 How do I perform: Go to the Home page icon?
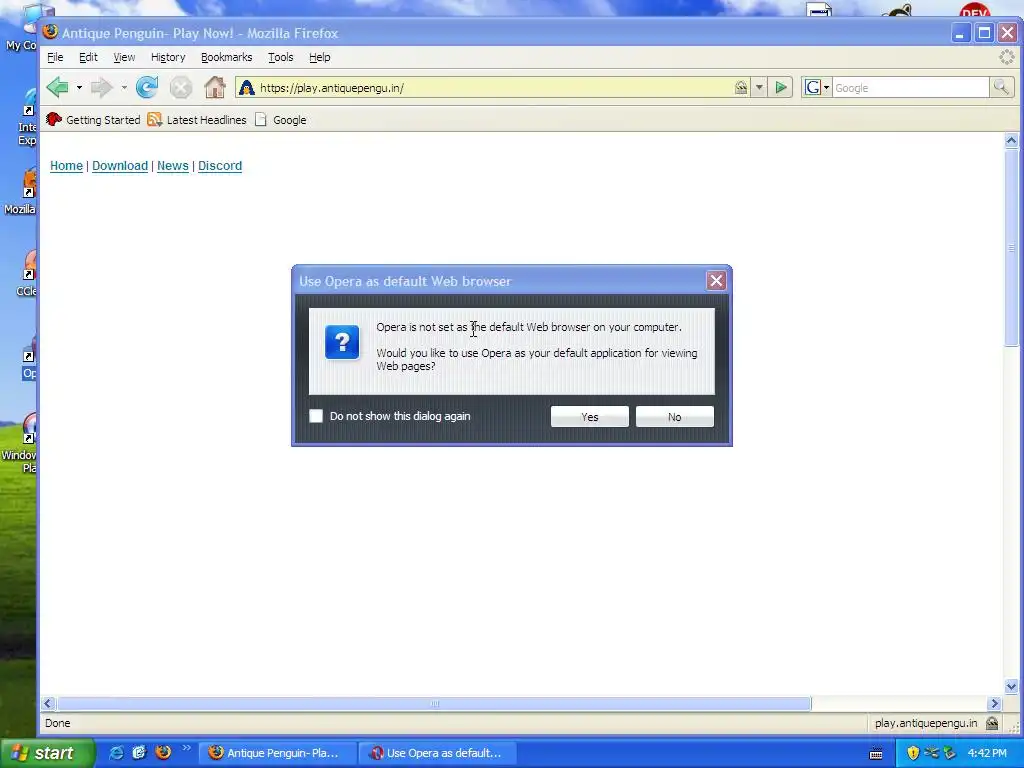(215, 87)
